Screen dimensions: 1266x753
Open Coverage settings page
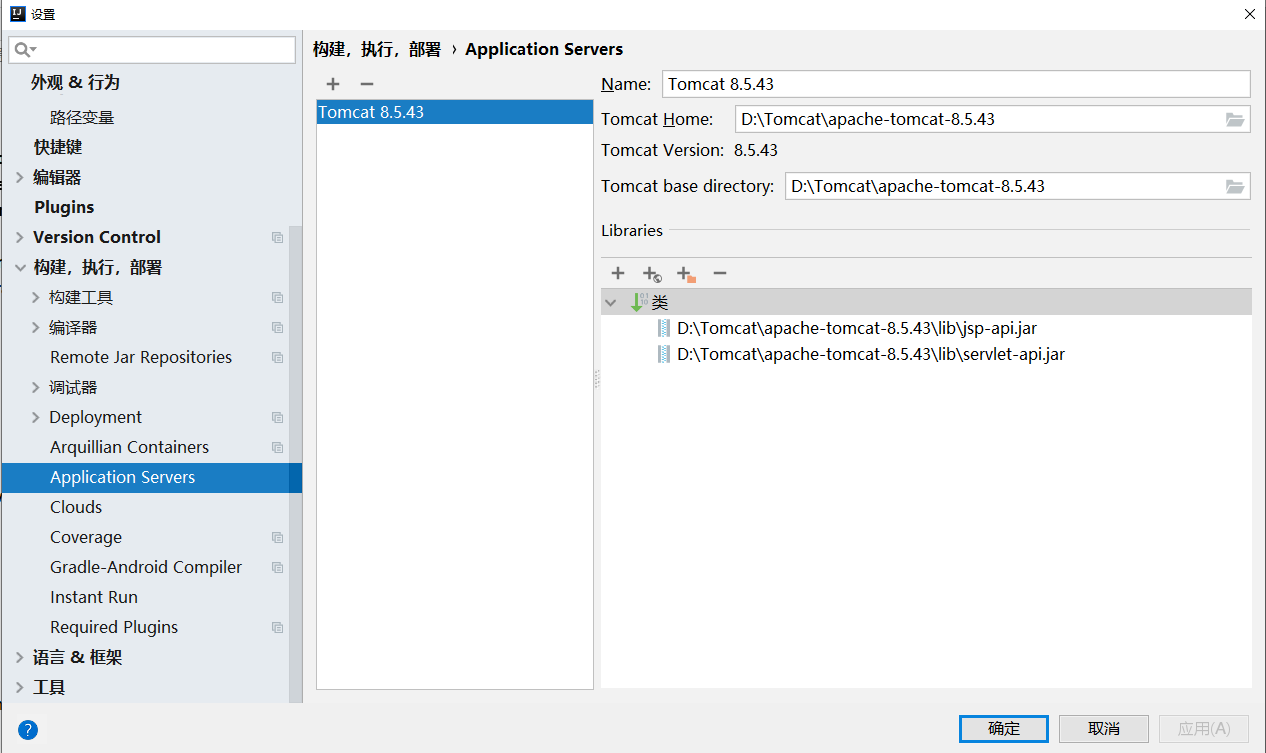click(86, 537)
